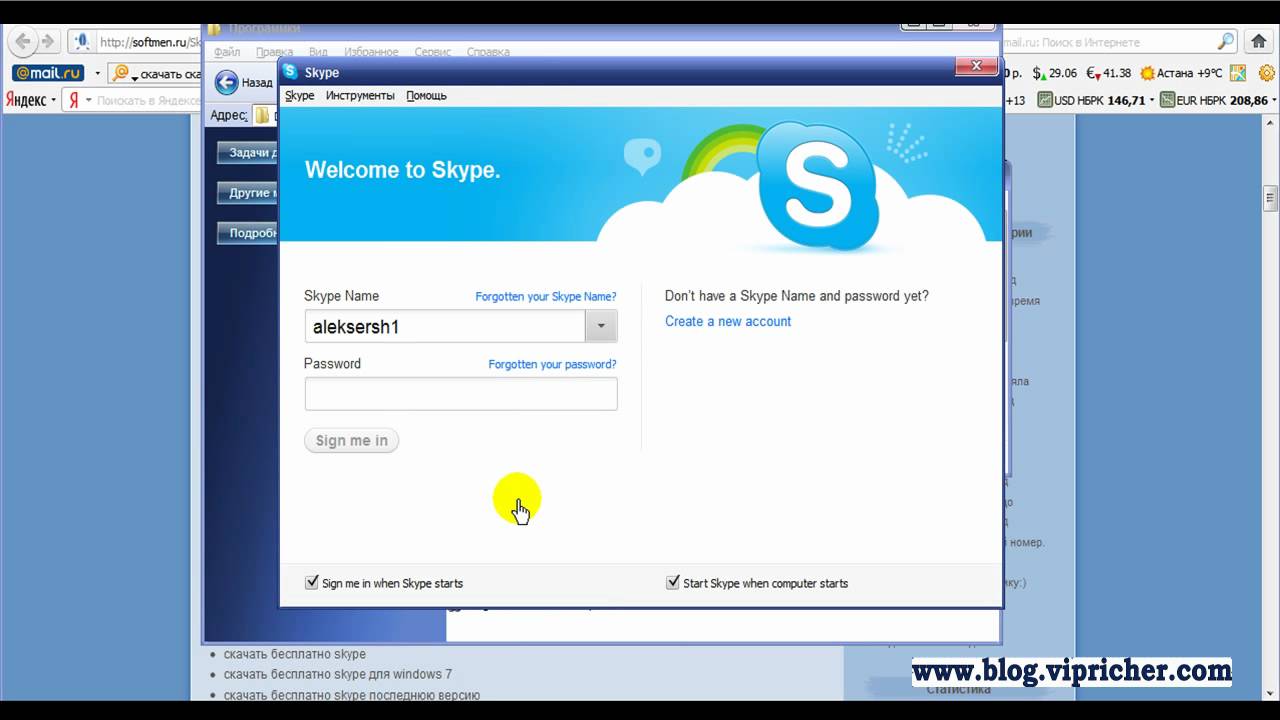The width and height of the screenshot is (1280, 720).
Task: Expand the EUR НБРК rate dropdown
Action: pyautogui.click(x=1274, y=100)
